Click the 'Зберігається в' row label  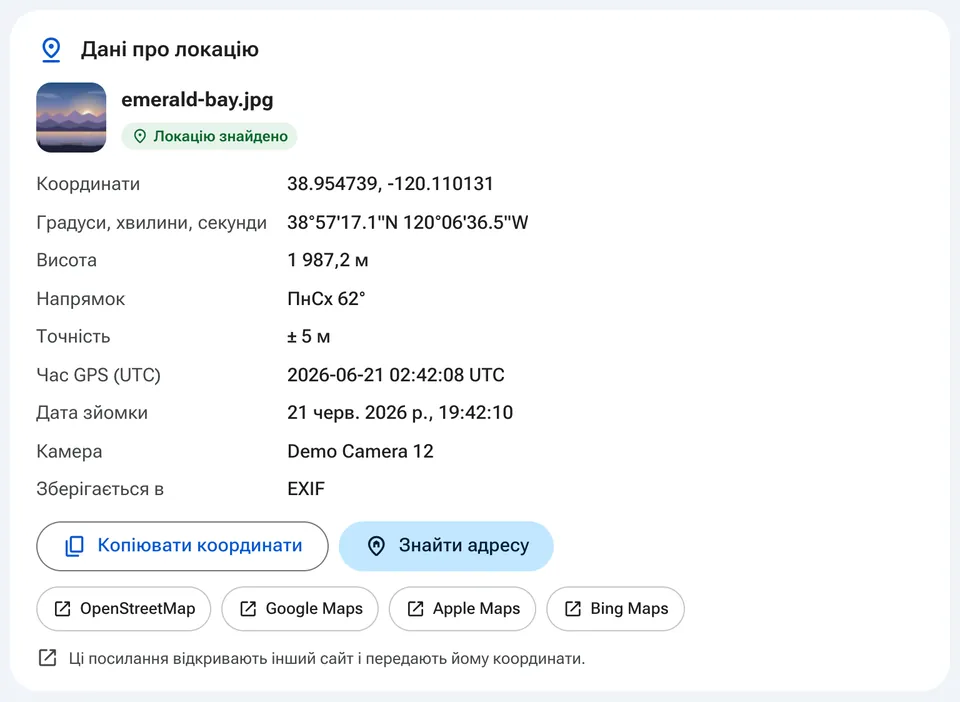pos(100,489)
